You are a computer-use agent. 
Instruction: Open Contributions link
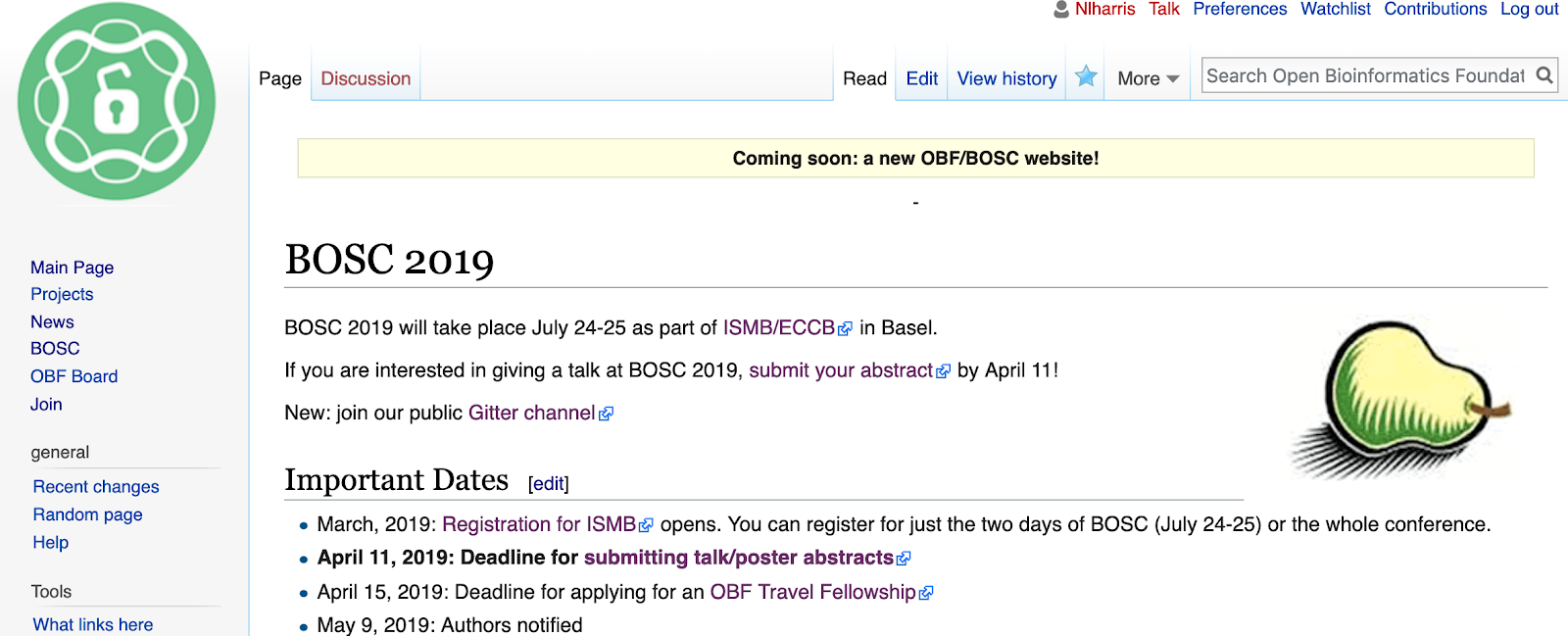1436,9
